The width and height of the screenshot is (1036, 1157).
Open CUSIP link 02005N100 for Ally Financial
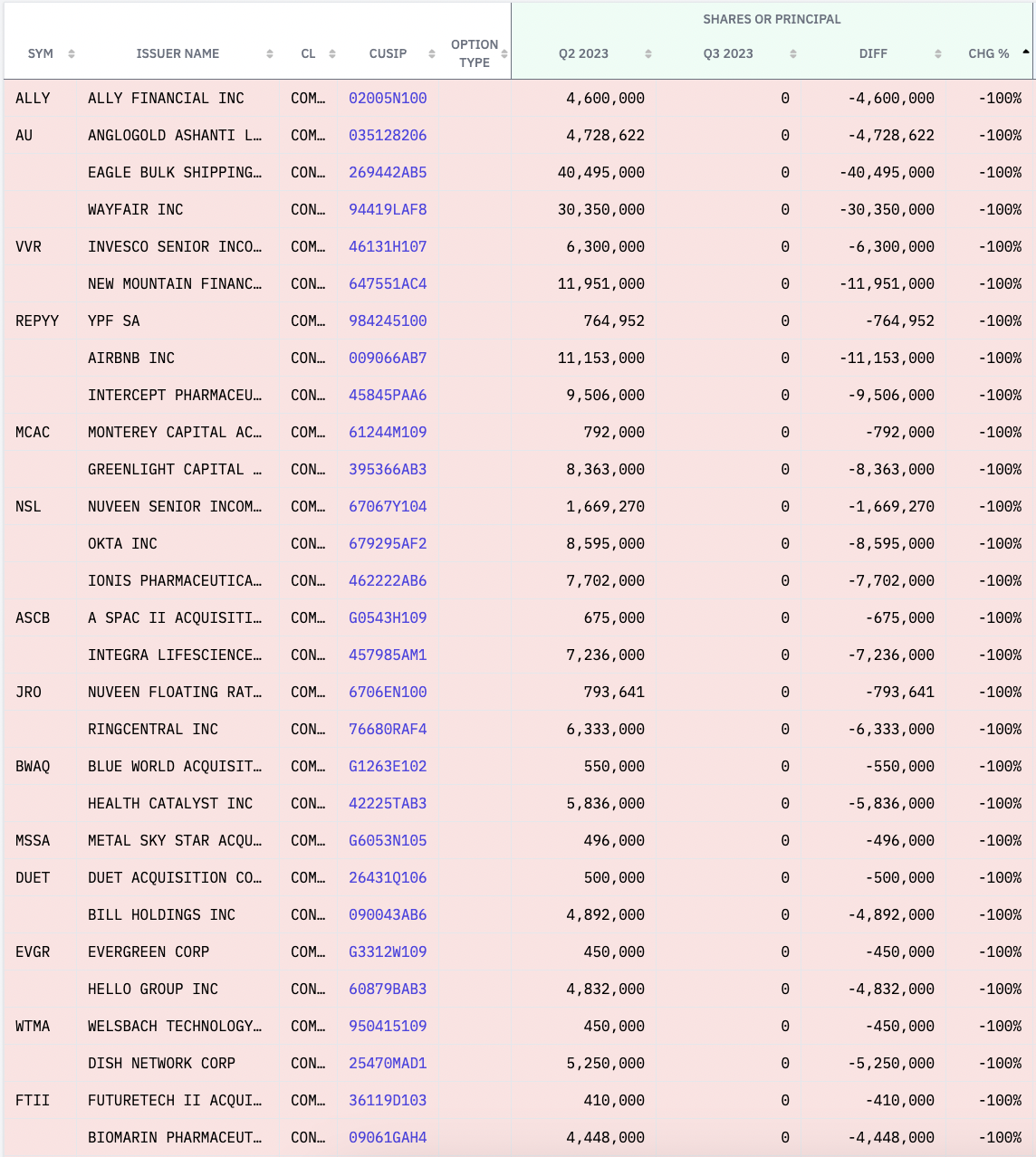coord(388,99)
